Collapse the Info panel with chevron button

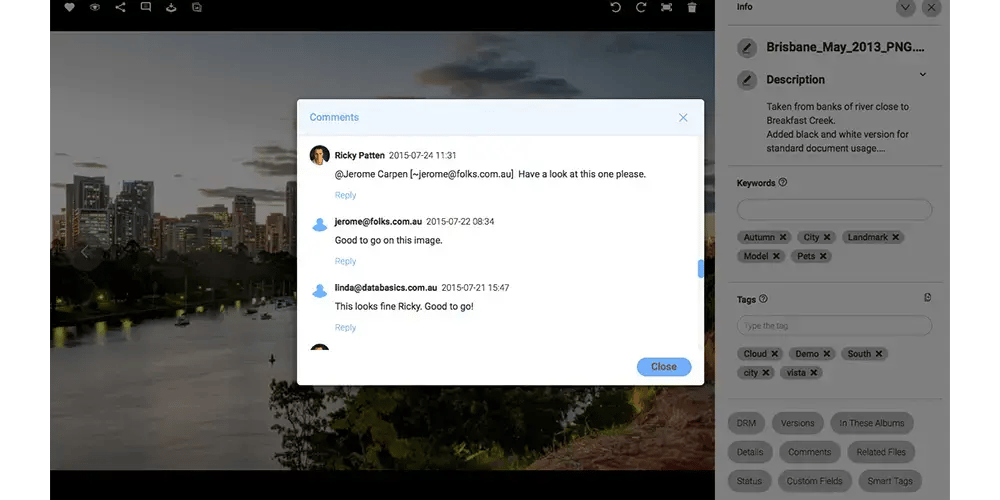click(905, 8)
